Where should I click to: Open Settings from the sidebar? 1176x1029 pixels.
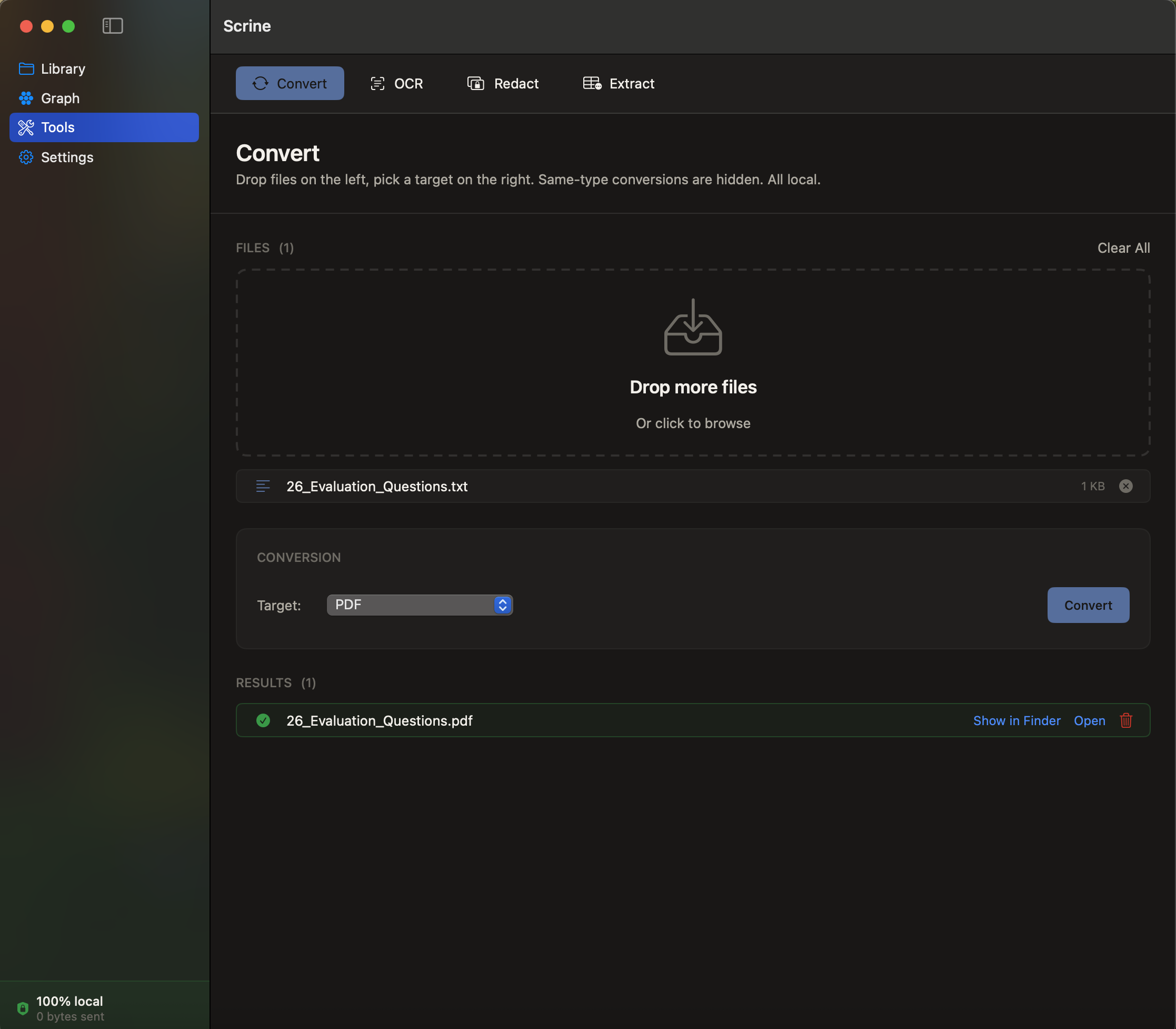pos(104,157)
